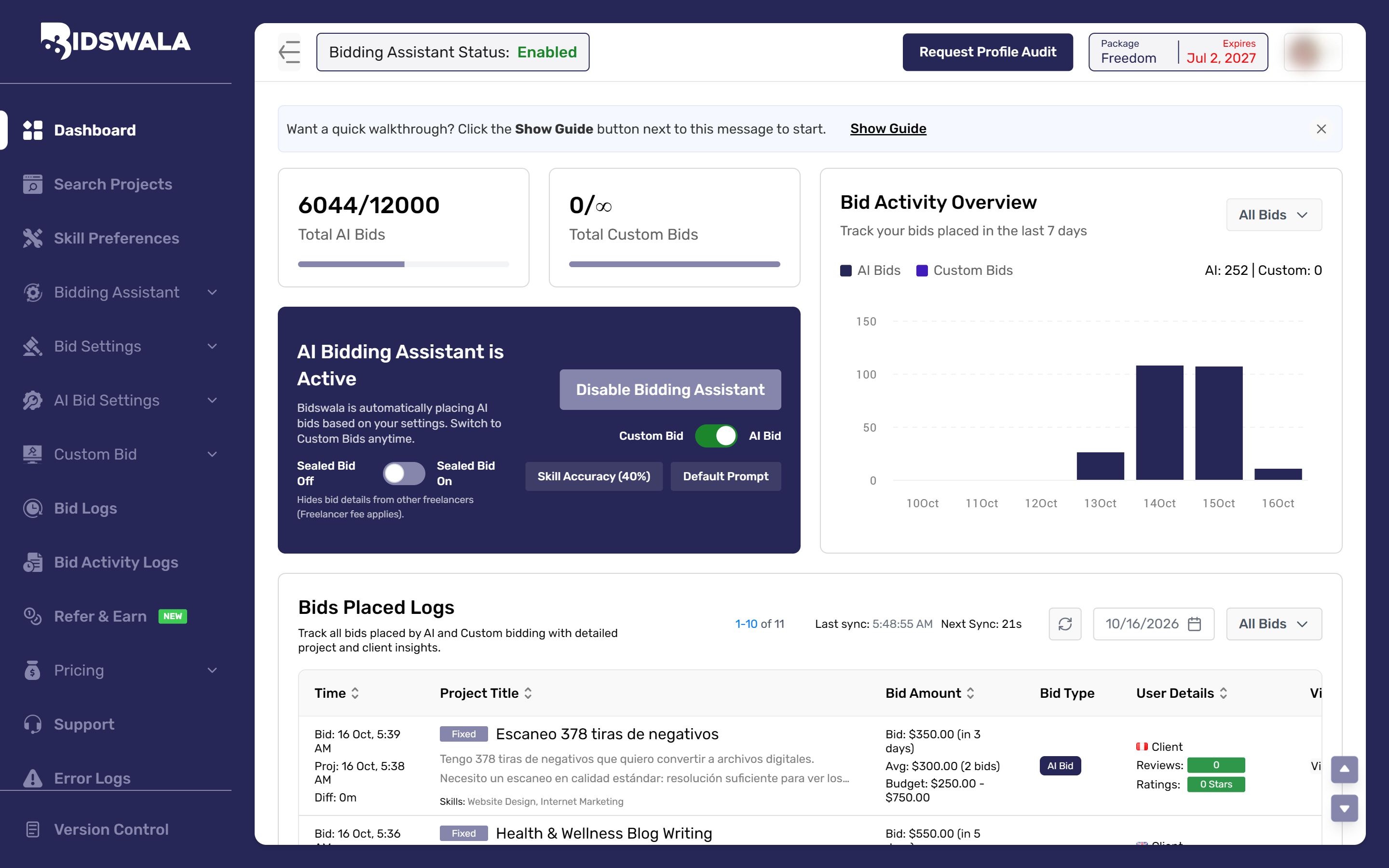The image size is (1389, 868).
Task: Click the Search Projects icon
Action: (x=33, y=184)
